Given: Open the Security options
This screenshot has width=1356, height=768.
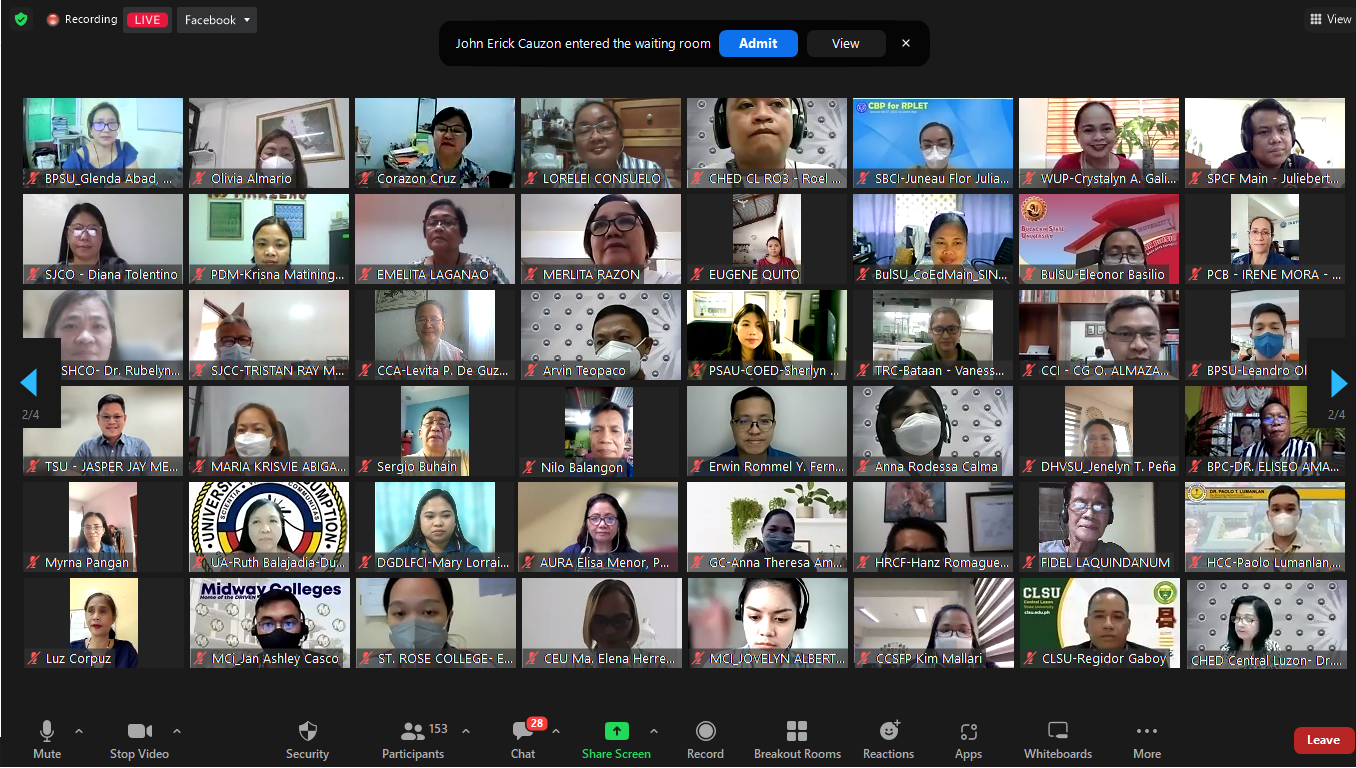Looking at the screenshot, I should [x=307, y=740].
